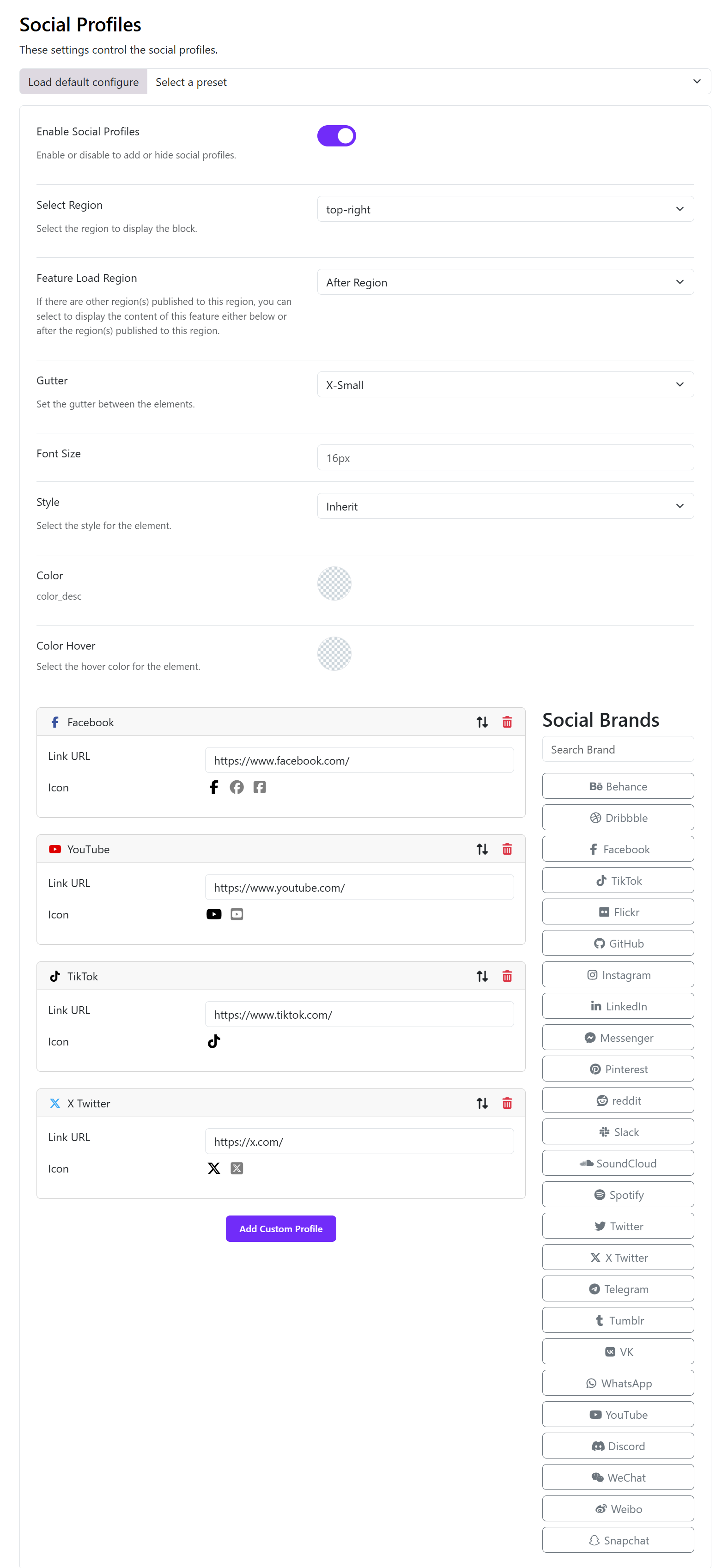Click the reorder arrows on the X Twitter profile
The height and width of the screenshot is (1568, 728).
[482, 1104]
